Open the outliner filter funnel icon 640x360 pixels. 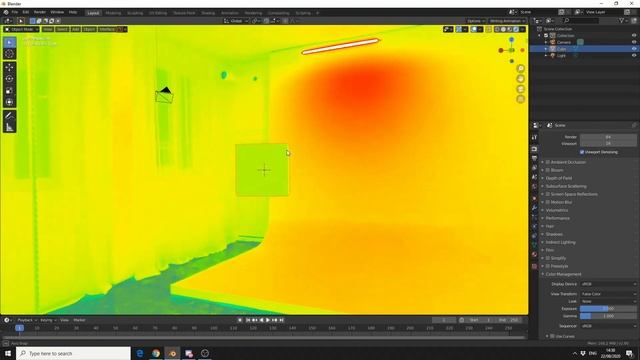click(622, 20)
